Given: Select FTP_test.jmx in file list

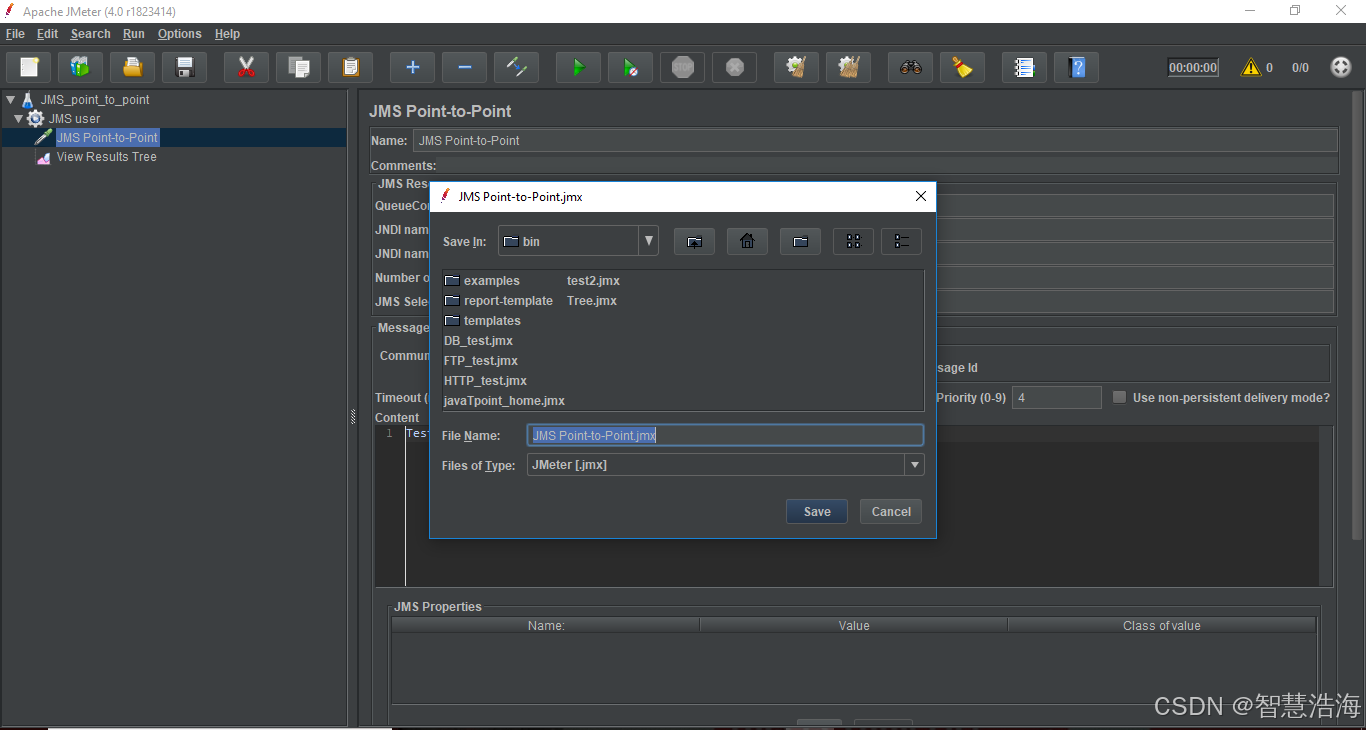Looking at the screenshot, I should [481, 361].
